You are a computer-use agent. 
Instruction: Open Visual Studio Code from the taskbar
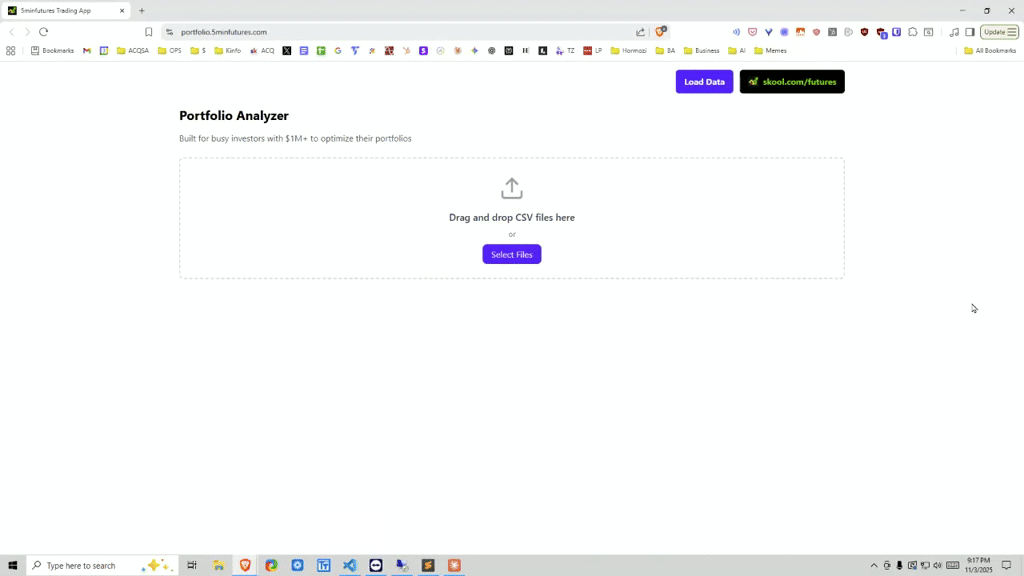(x=349, y=565)
